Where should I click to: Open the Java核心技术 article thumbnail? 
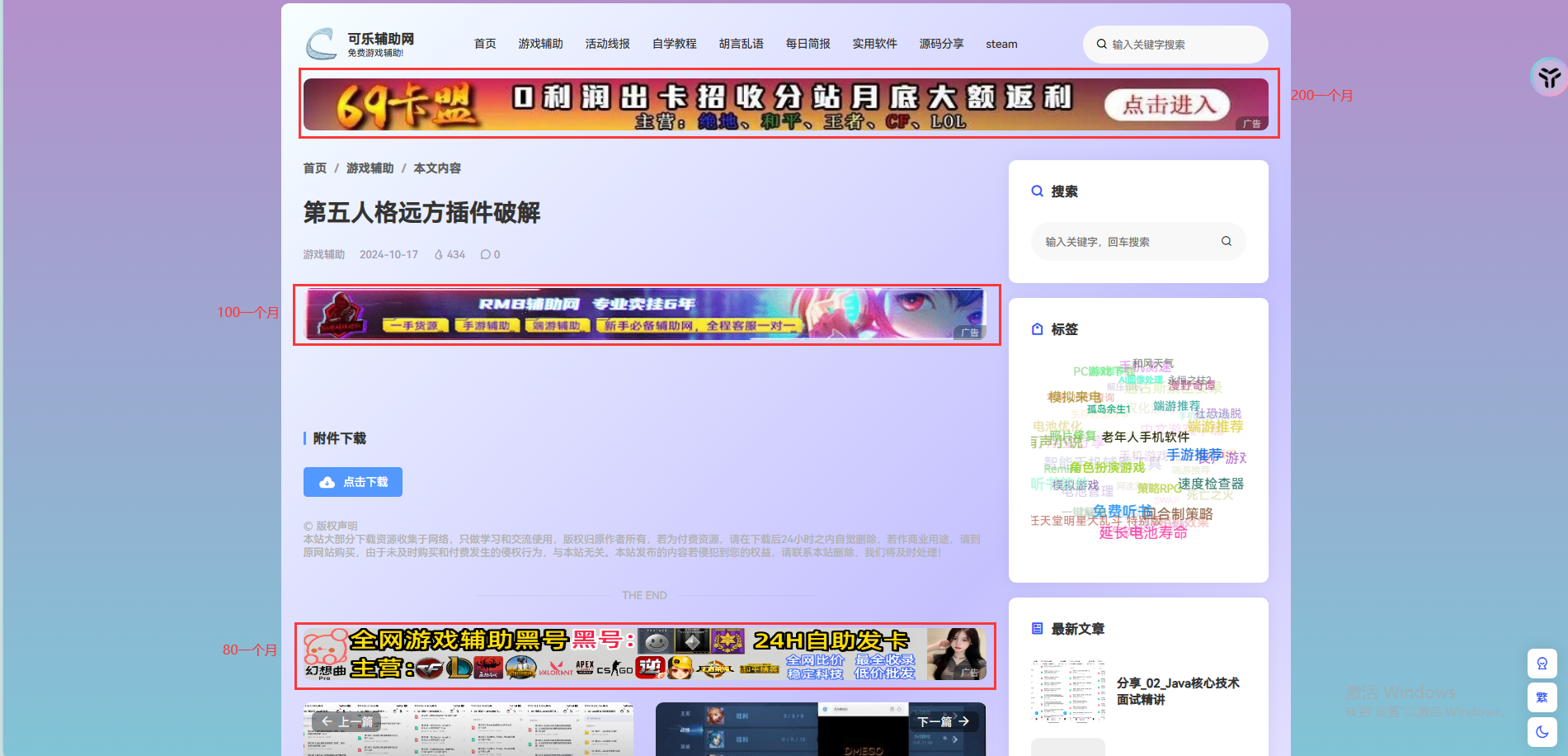[1068, 692]
